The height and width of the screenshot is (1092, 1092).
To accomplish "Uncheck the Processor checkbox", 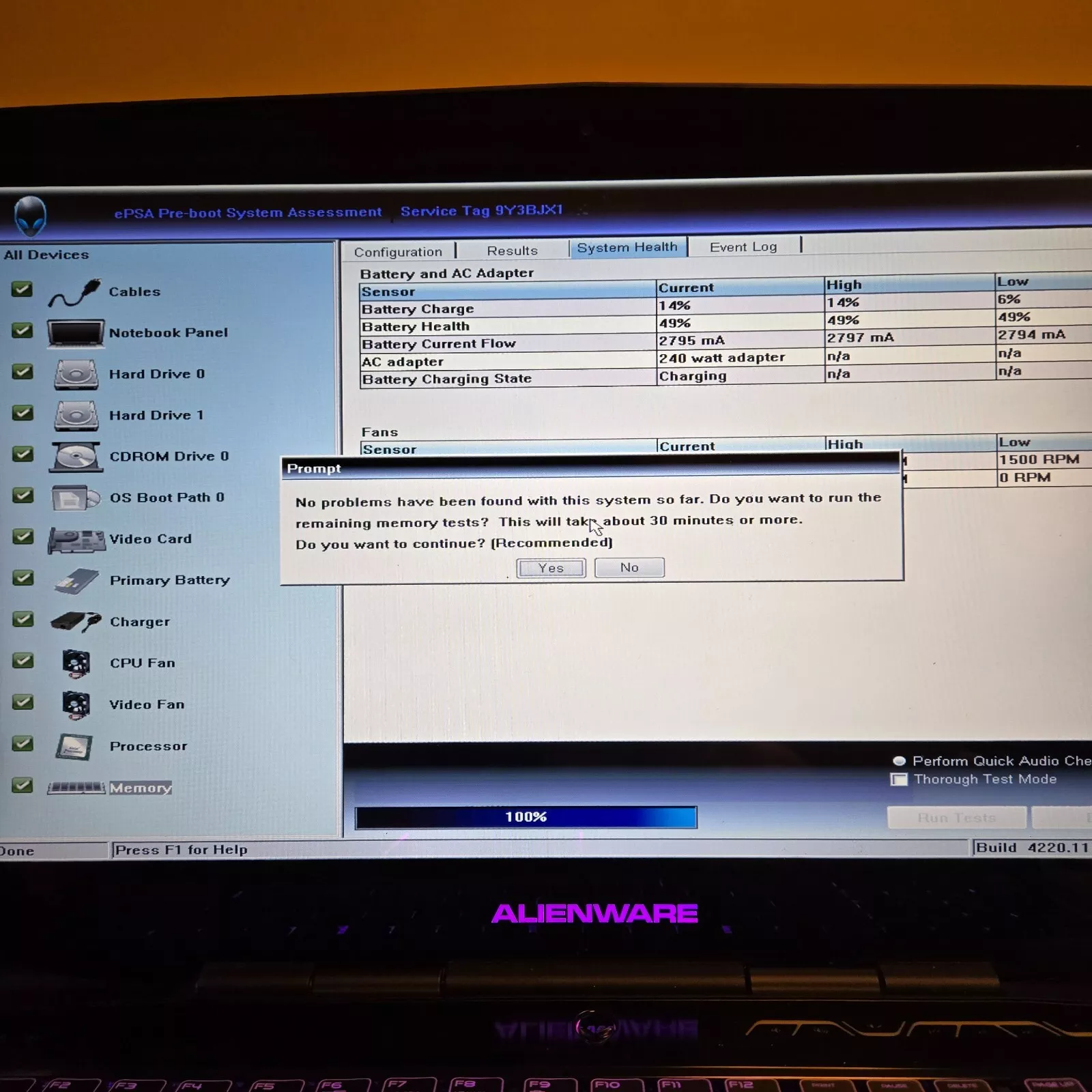I will pyautogui.click(x=23, y=743).
